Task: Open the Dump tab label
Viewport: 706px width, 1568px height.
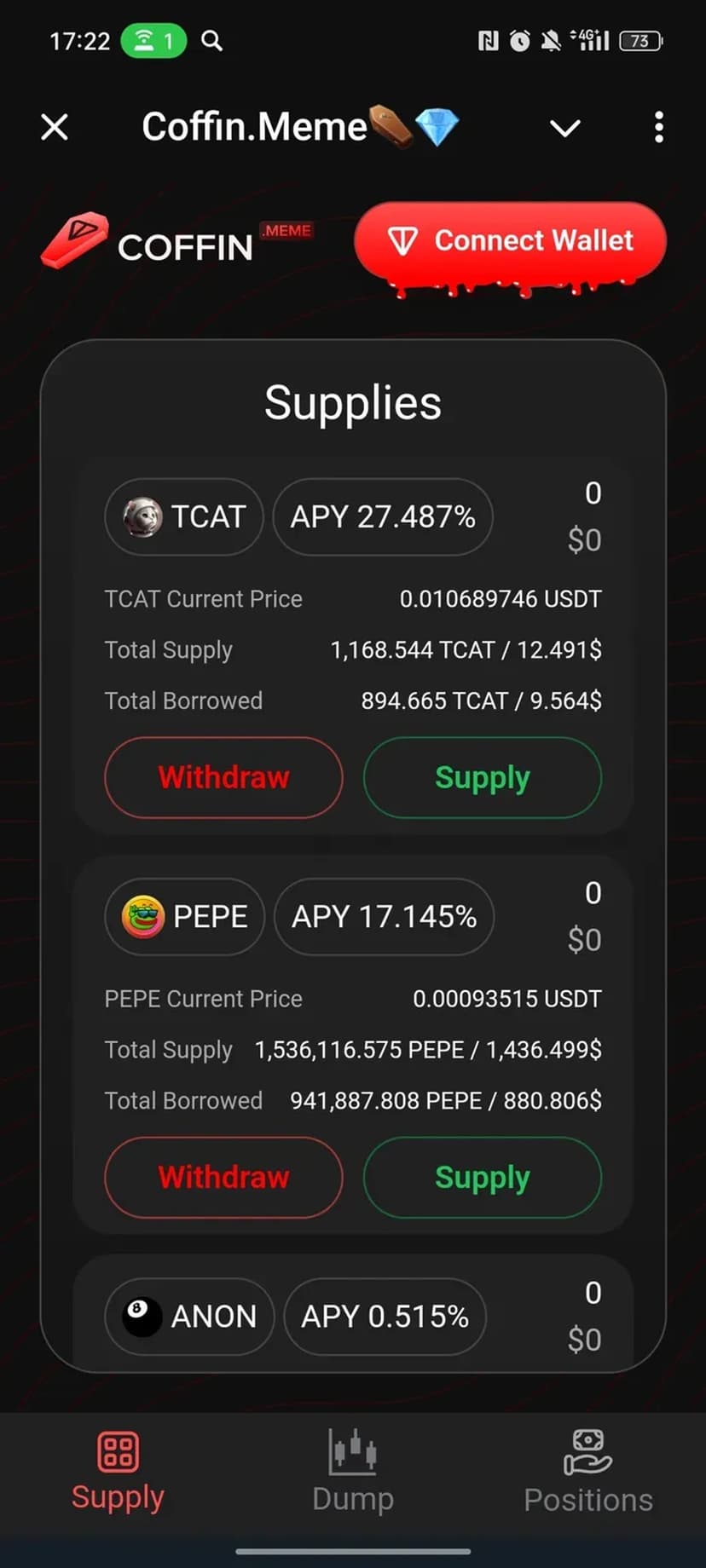Action: click(x=353, y=1499)
